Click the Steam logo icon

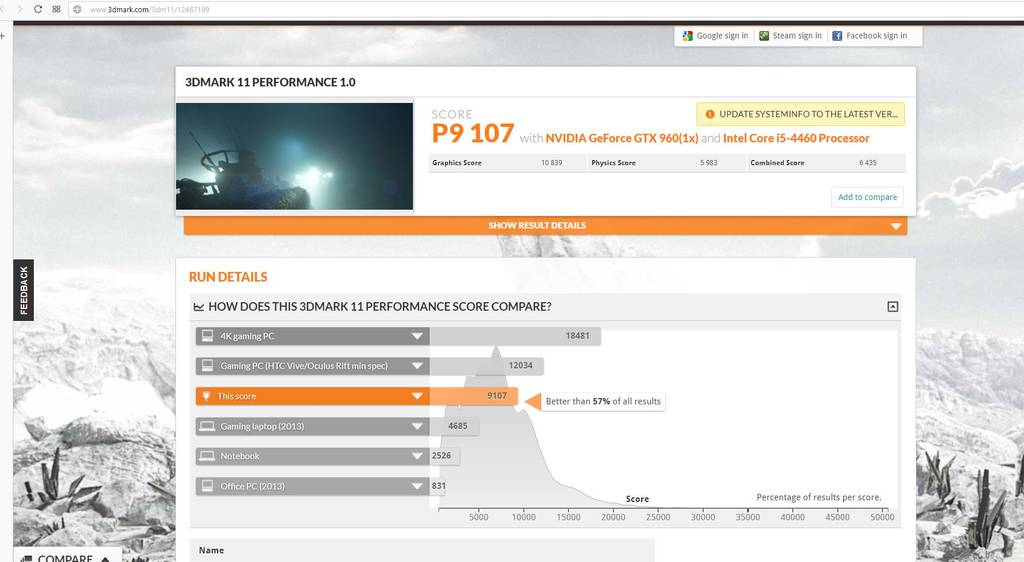click(764, 36)
